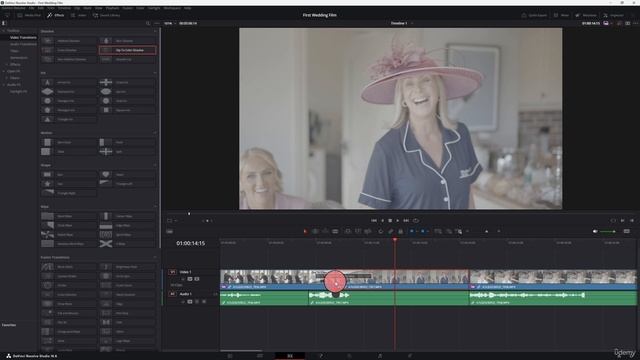Click the timeline playhead marker
This screenshot has height=360, width=640.
point(395,240)
